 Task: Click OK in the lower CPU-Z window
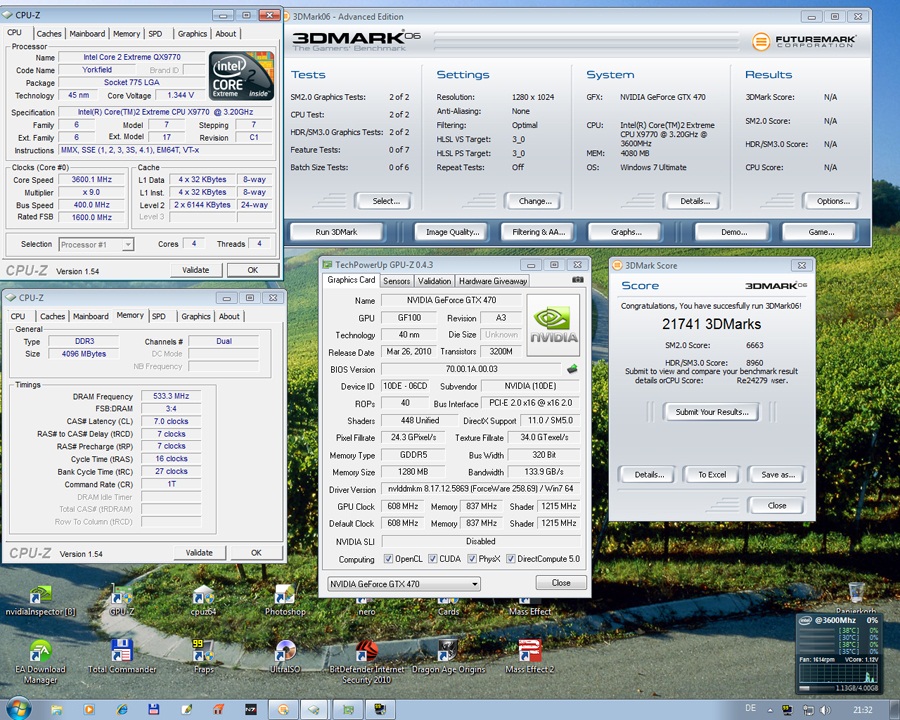256,553
